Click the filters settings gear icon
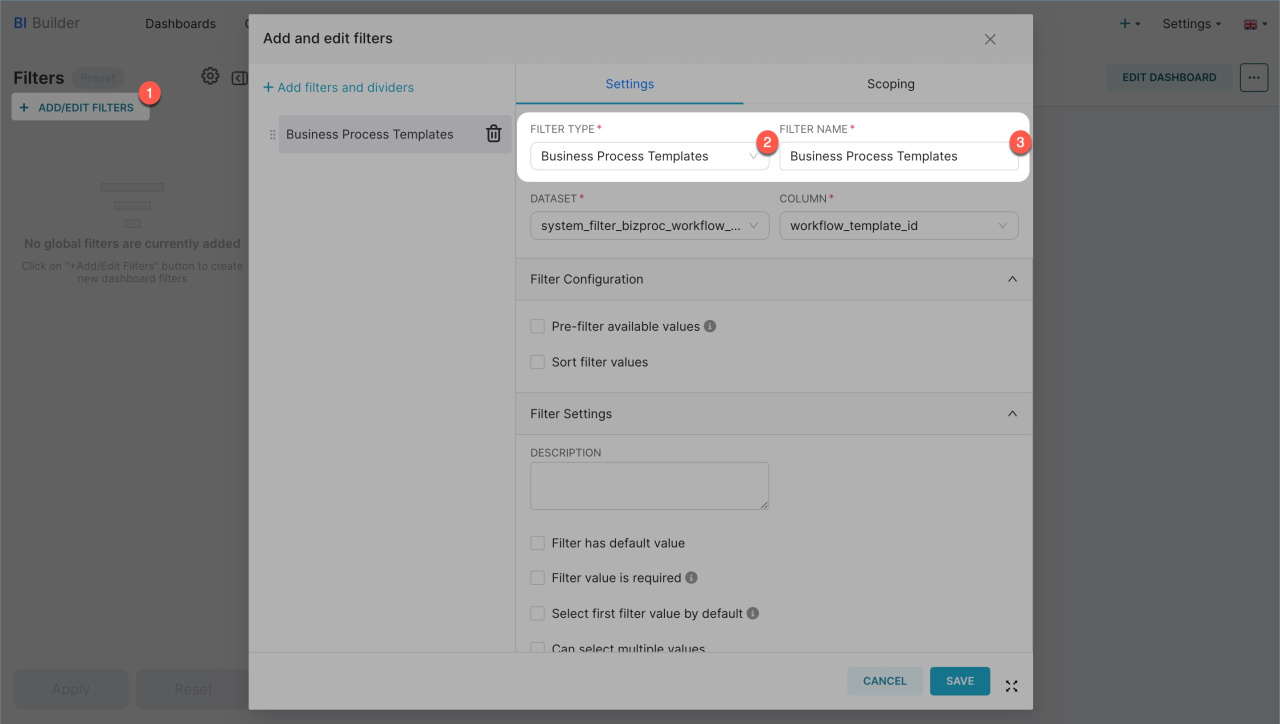This screenshot has height=724, width=1280. [x=210, y=76]
